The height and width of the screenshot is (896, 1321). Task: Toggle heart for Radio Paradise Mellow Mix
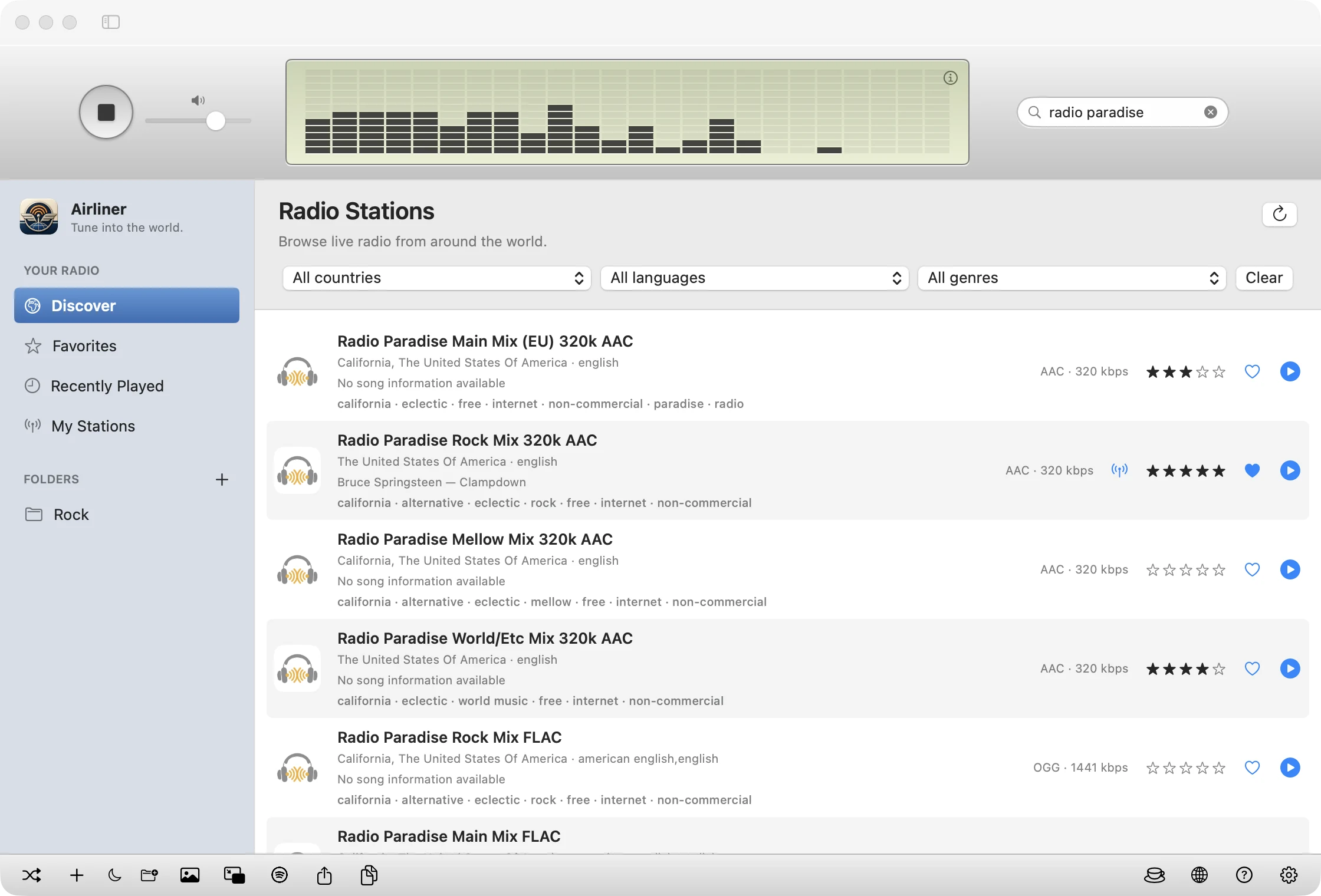point(1252,569)
